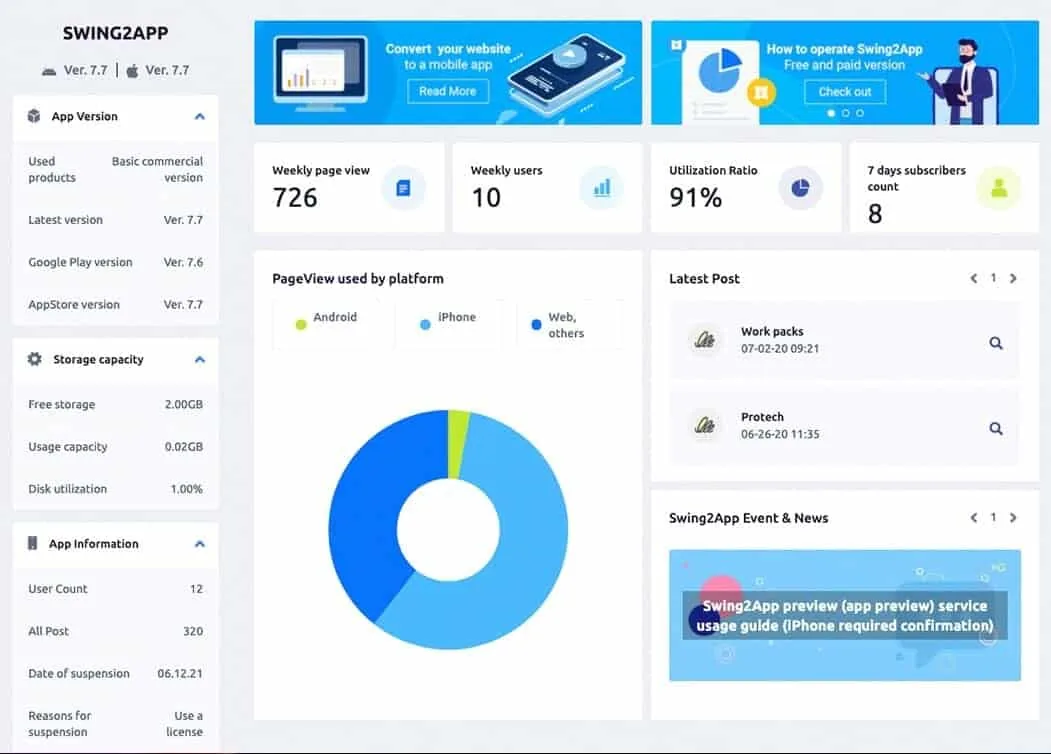Image resolution: width=1051 pixels, height=754 pixels.
Task: Click the Check out banner button
Action: click(844, 91)
